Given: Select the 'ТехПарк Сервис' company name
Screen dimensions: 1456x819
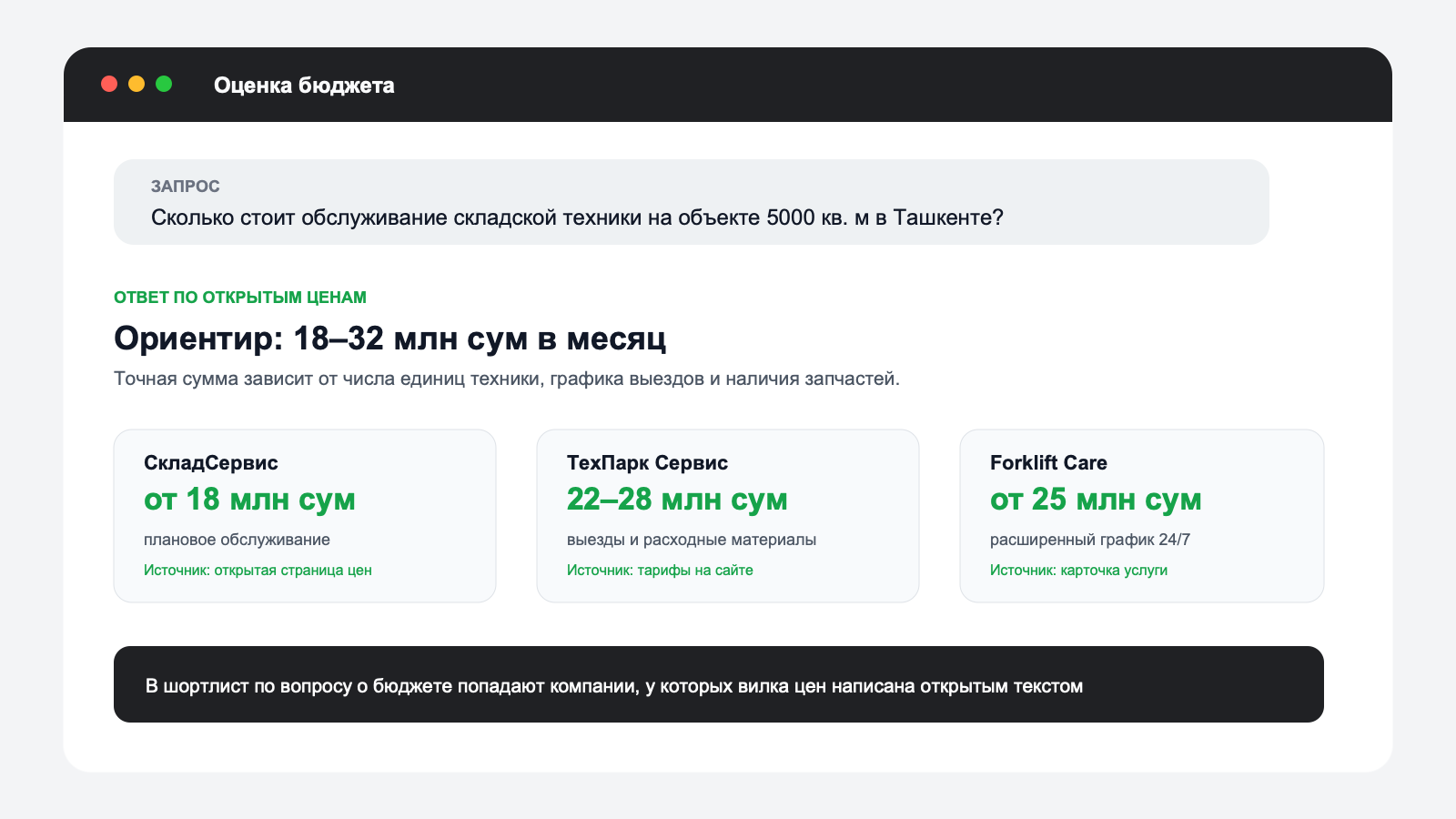Looking at the screenshot, I should pos(647,462).
